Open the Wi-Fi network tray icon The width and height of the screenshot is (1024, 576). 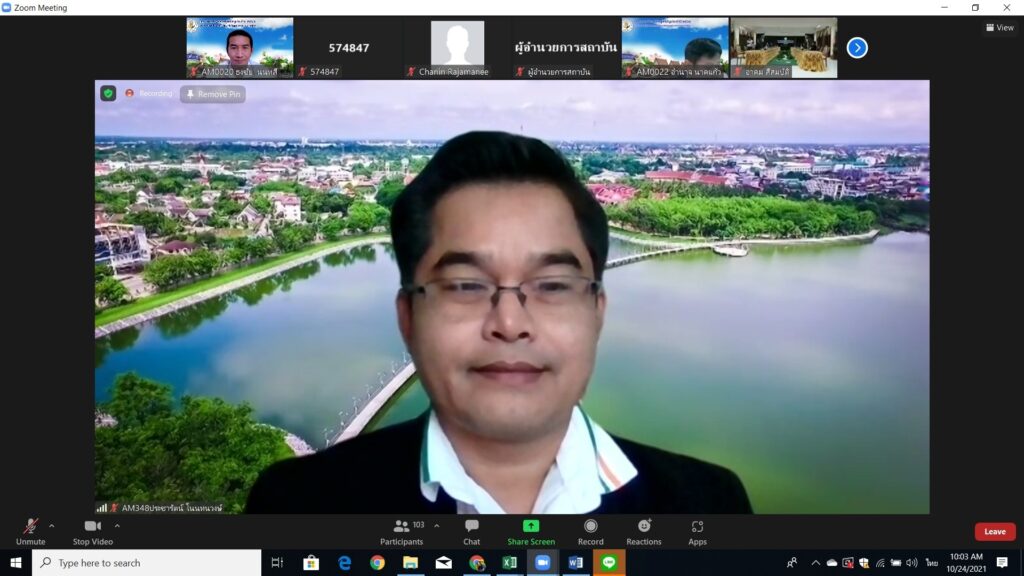(880, 563)
